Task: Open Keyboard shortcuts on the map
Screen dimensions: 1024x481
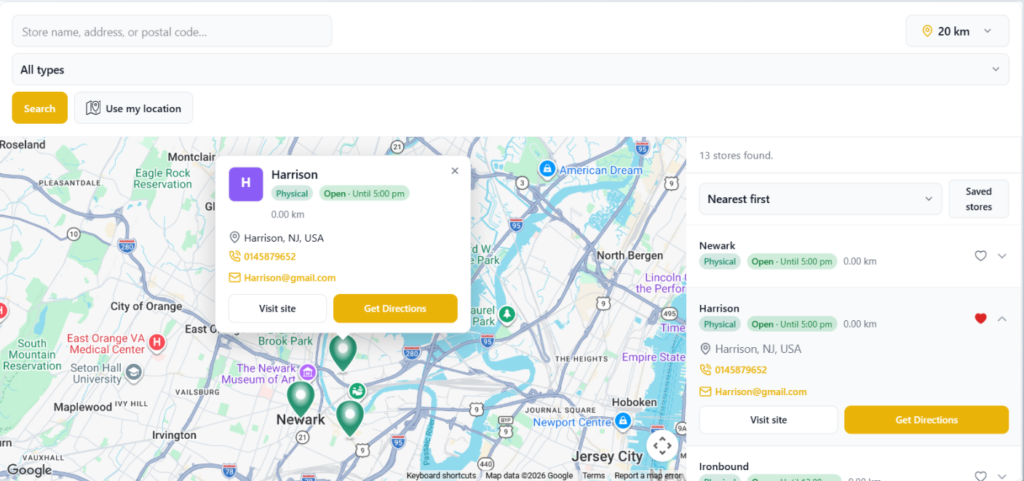Action: coord(441,476)
